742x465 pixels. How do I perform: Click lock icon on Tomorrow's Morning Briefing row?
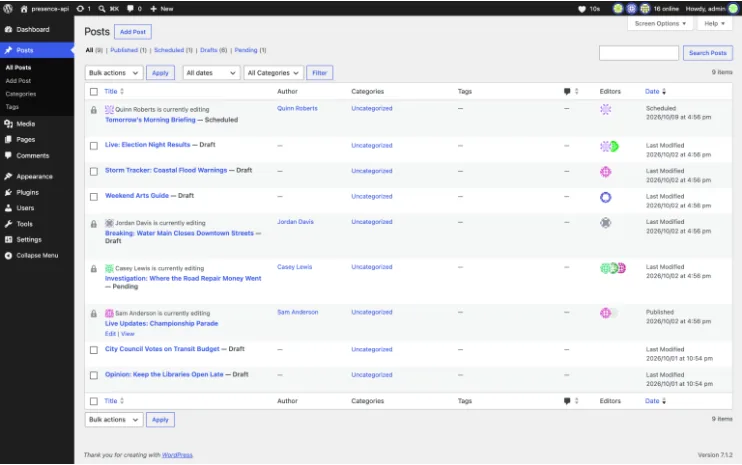(94, 110)
